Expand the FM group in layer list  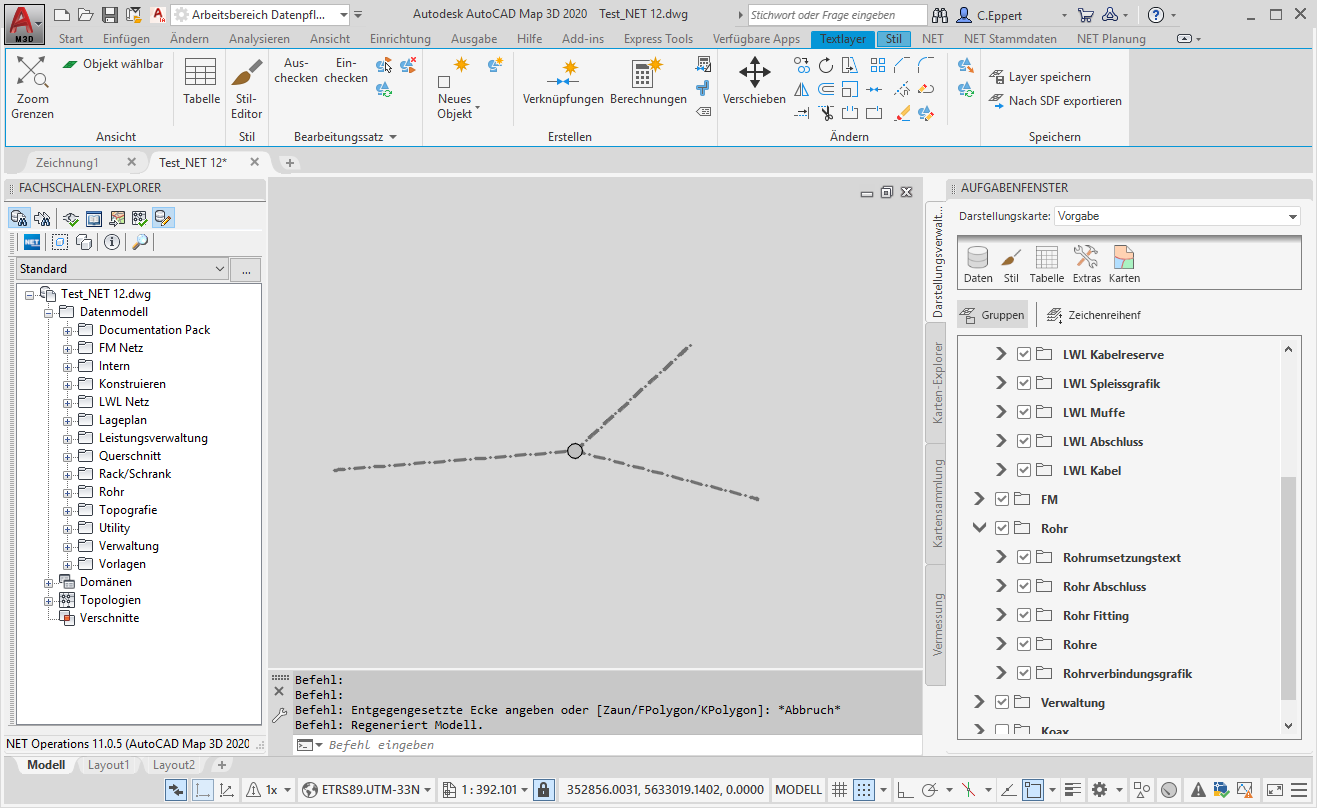coord(980,499)
